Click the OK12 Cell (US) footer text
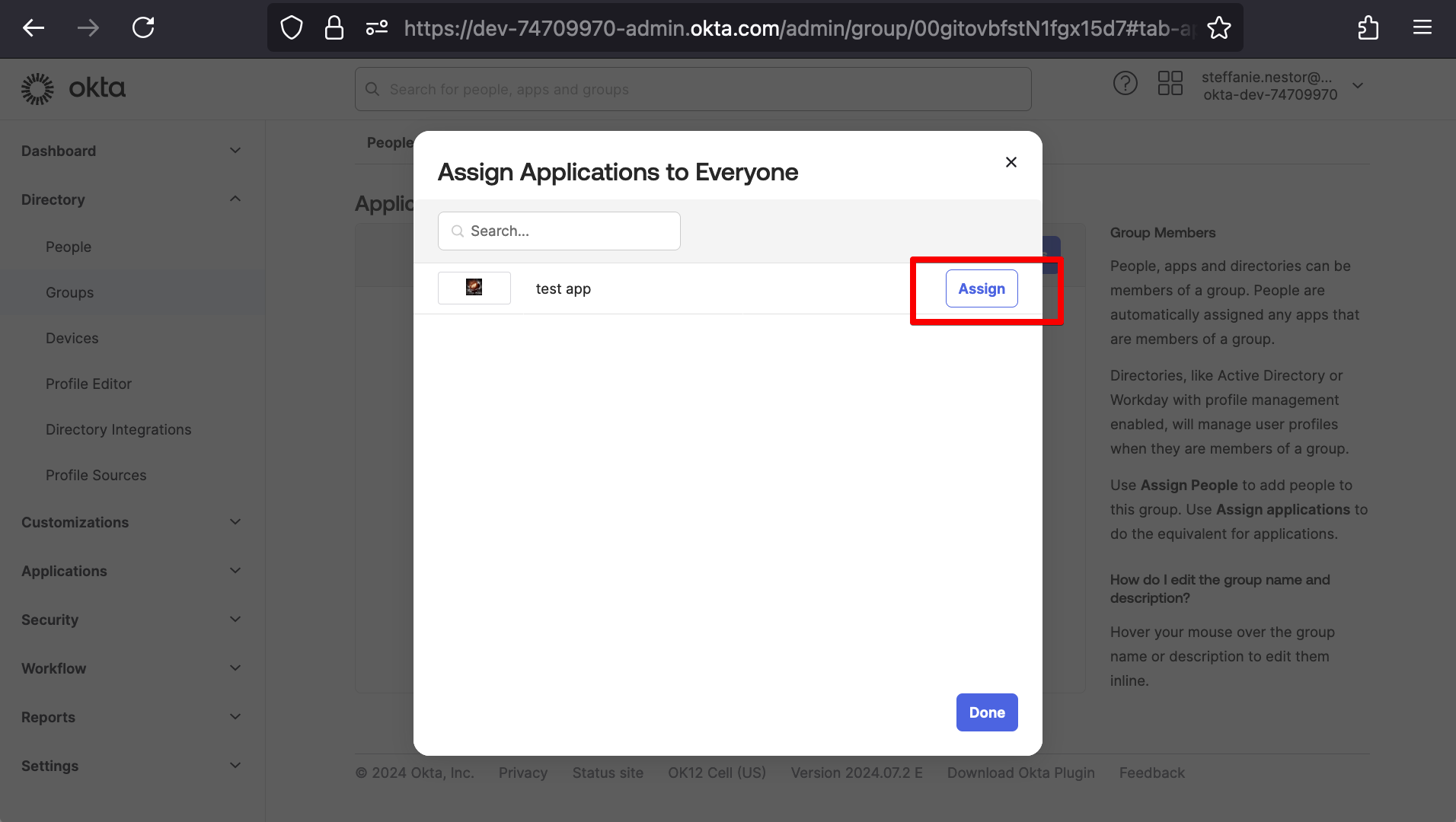 click(x=717, y=773)
